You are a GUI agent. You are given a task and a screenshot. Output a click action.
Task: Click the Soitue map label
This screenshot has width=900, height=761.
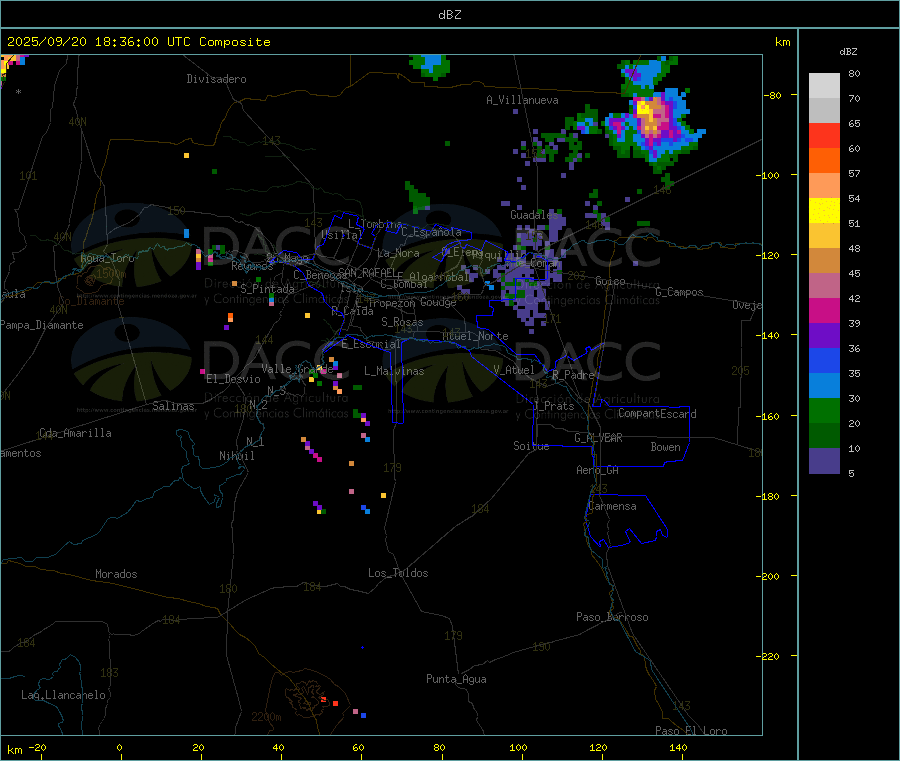[531, 446]
